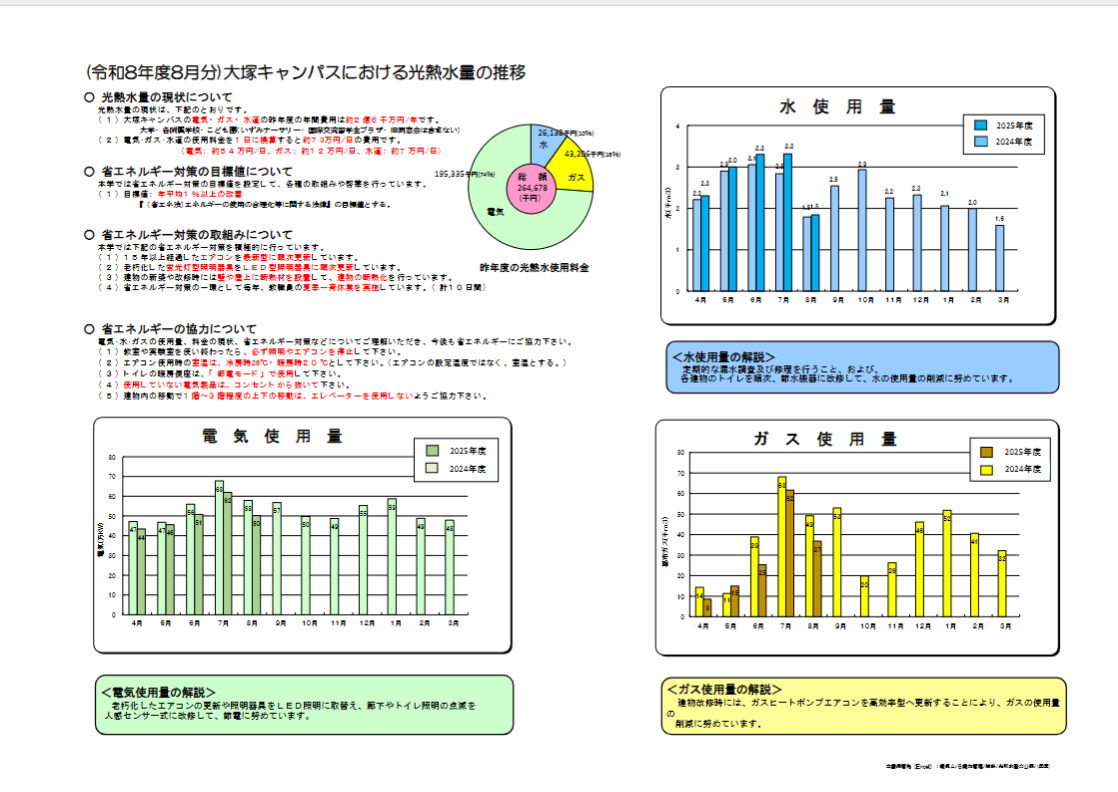Image resolution: width=1118 pixels, height=792 pixels.
Task: Click the 2025年度 legend swatch in the electricity chart
Action: pos(432,451)
